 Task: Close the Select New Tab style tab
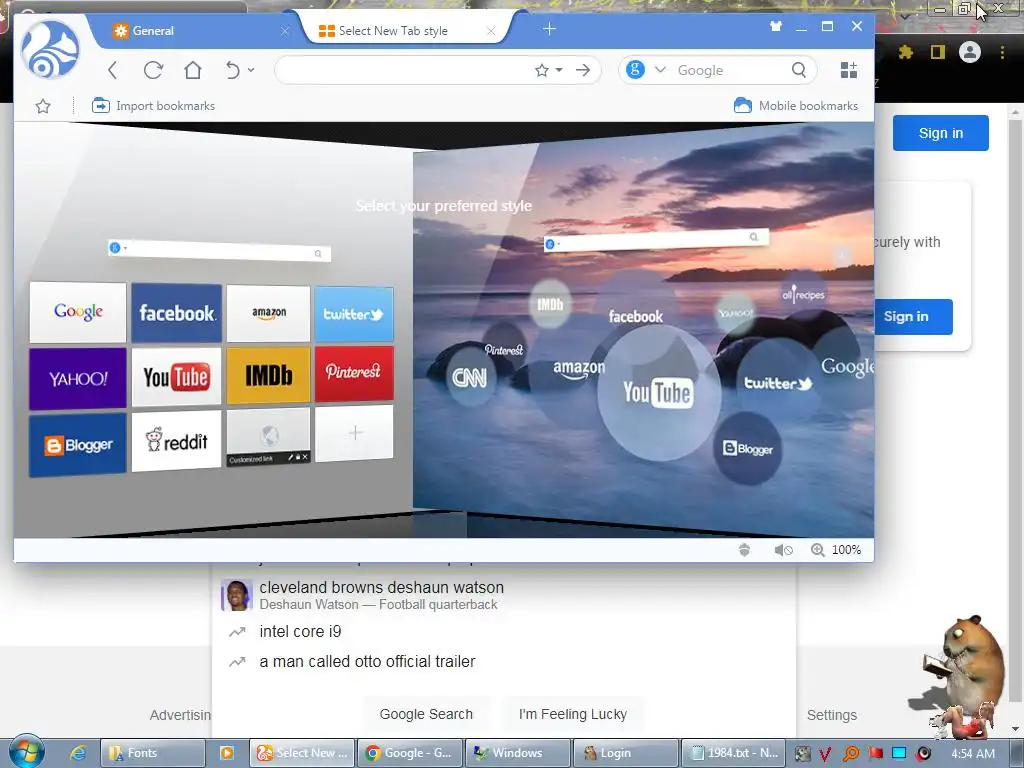[491, 31]
